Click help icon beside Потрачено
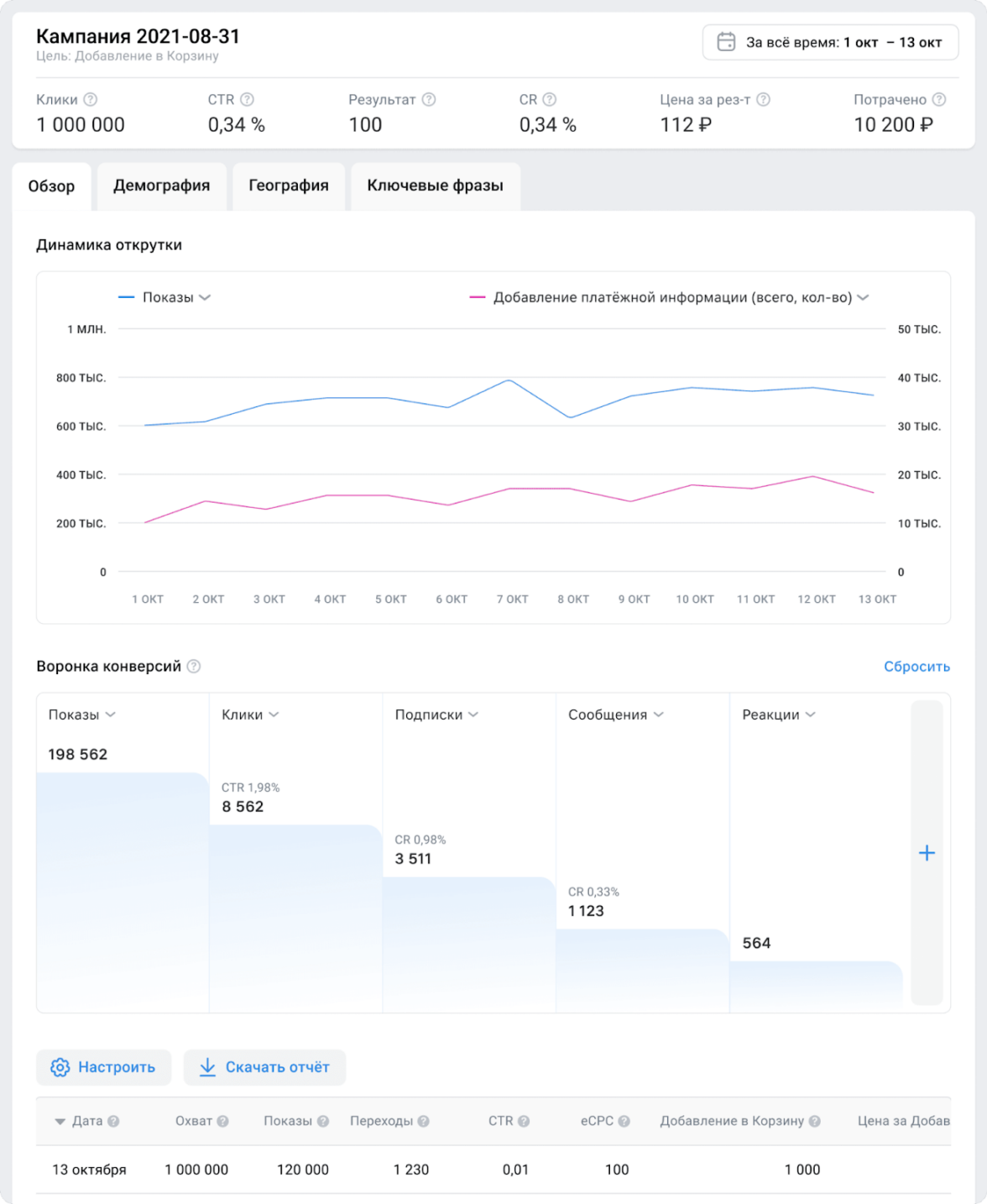This screenshot has height=1204, width=987. (x=939, y=99)
